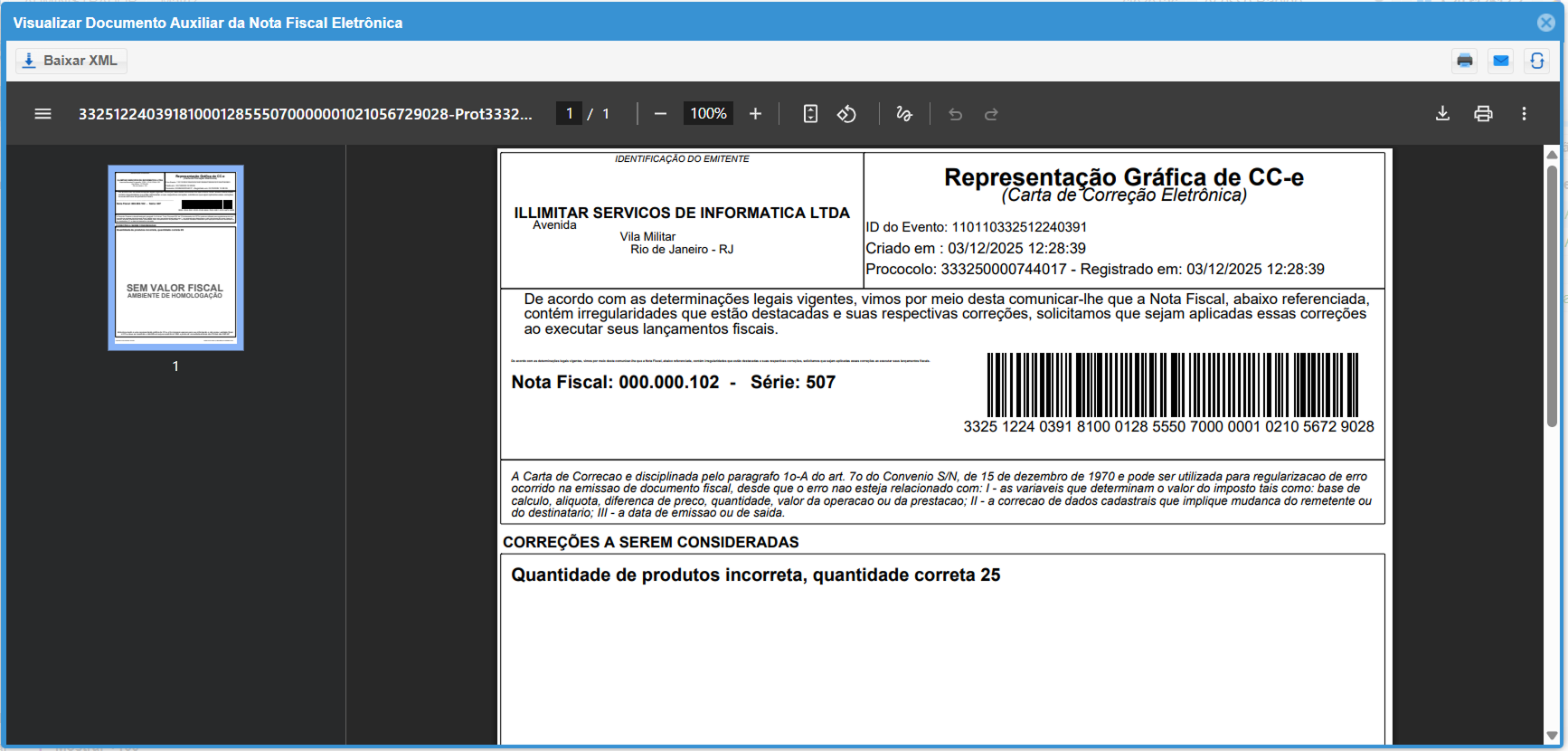Select the page 1 thumbnail
This screenshot has height=751, width=1568.
175,258
